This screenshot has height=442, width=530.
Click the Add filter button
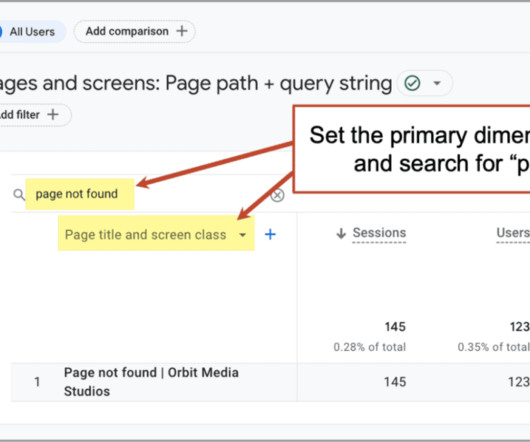34,115
